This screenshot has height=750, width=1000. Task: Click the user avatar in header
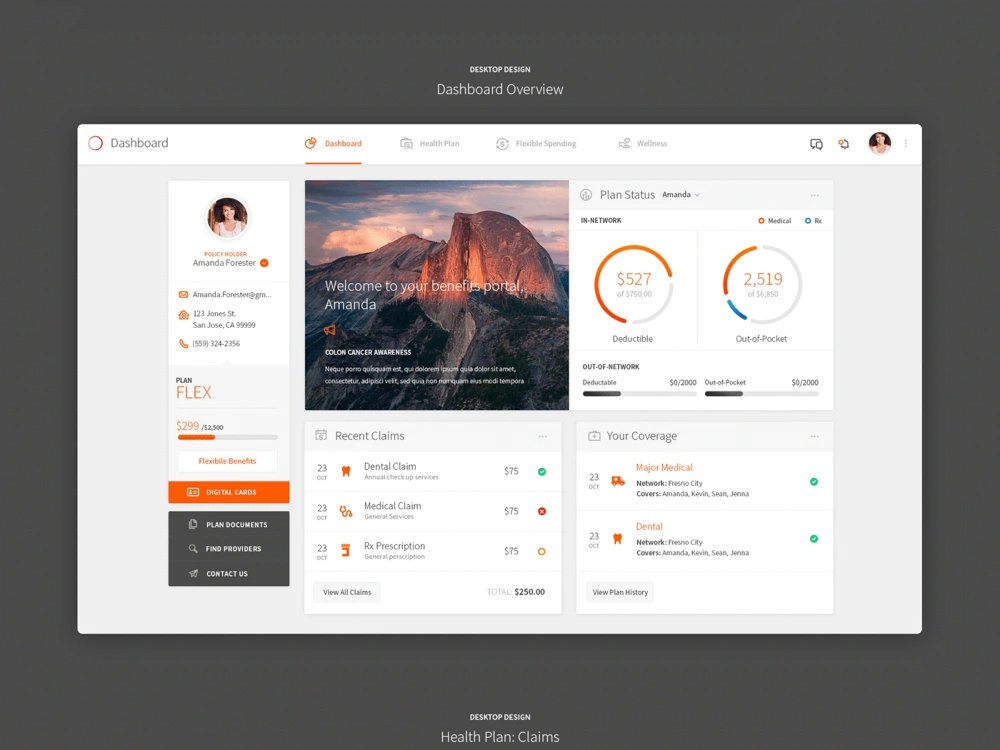[x=879, y=143]
